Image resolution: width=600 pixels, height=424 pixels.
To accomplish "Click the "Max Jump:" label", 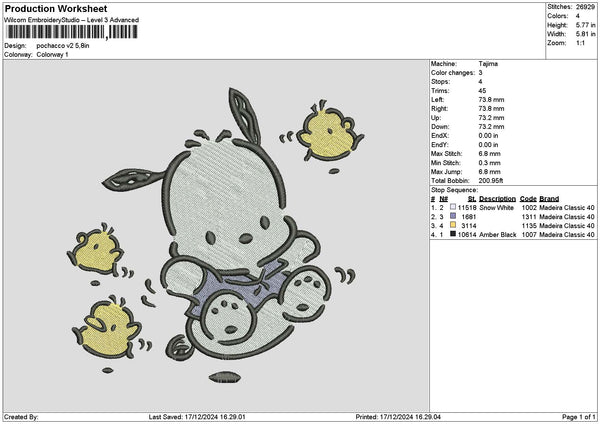I will pyautogui.click(x=447, y=172).
